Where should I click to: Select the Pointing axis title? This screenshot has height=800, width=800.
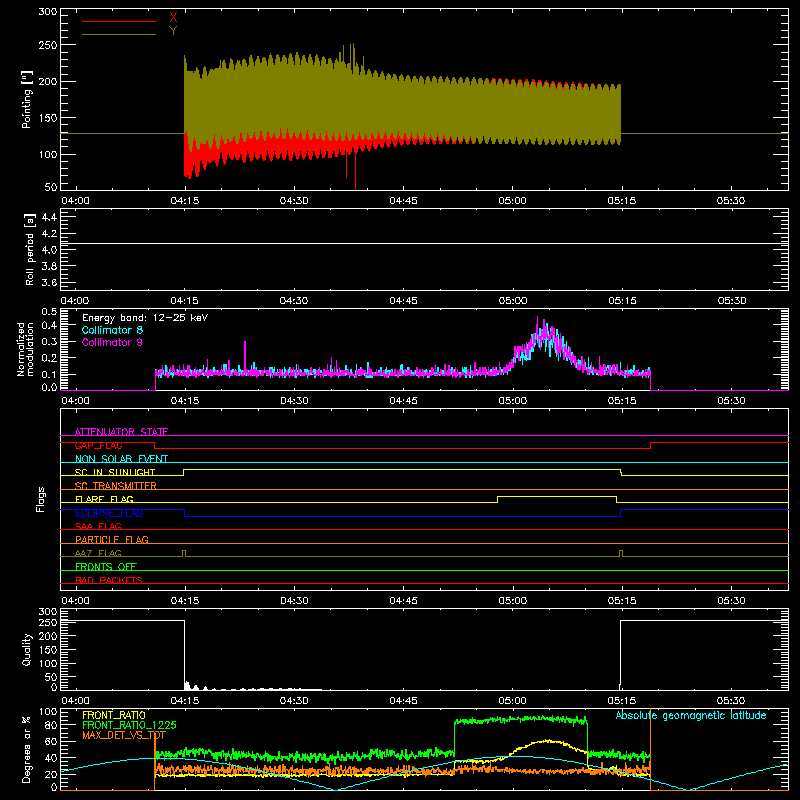pyautogui.click(x=27, y=99)
